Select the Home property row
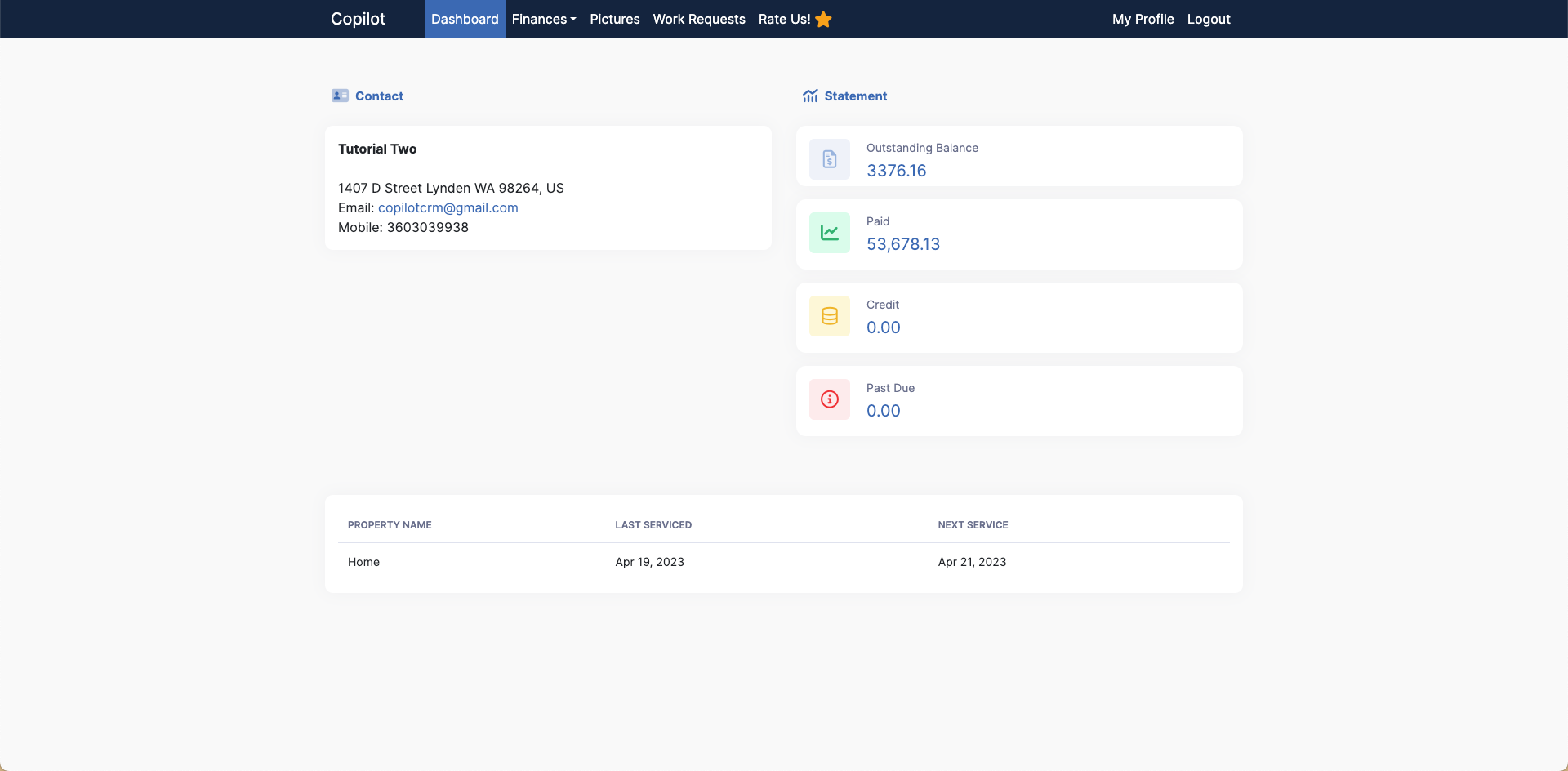Viewport: 1568px width, 771px height. click(784, 562)
